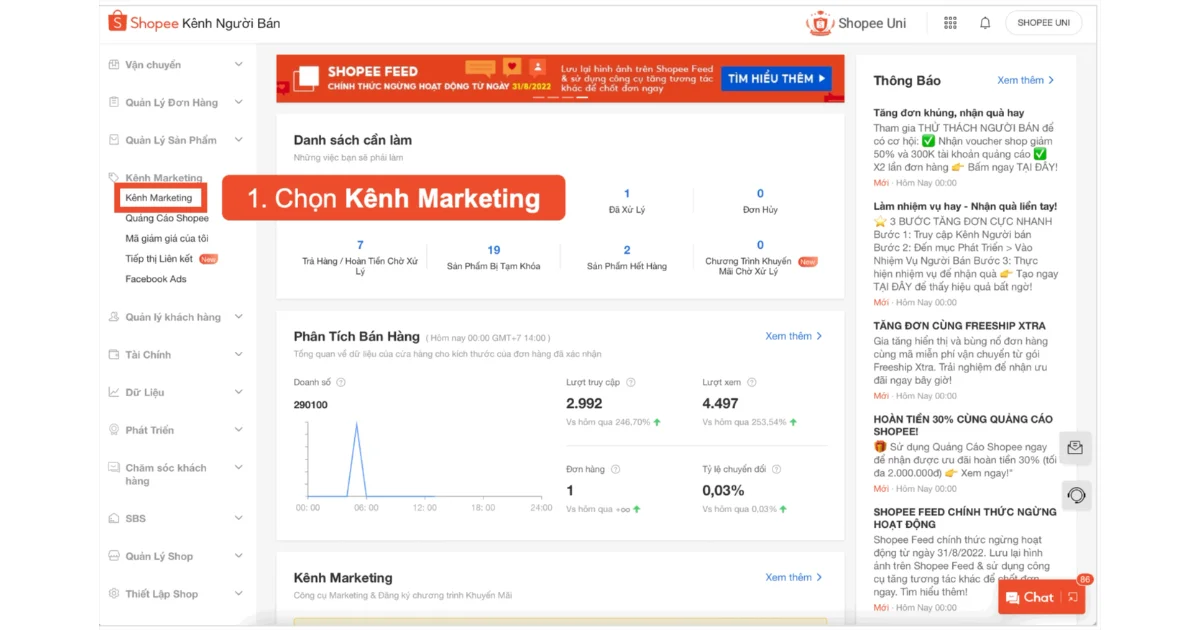Click help icon next to Doanh số
This screenshot has width=1200, height=630.
(x=341, y=382)
